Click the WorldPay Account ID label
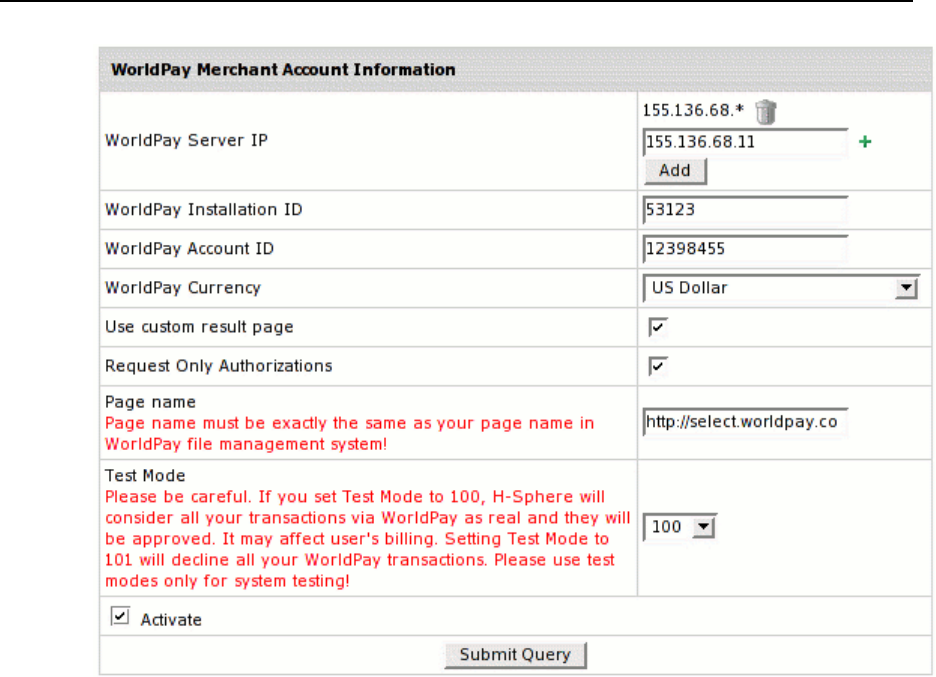This screenshot has height=677, width=936. click(x=189, y=248)
